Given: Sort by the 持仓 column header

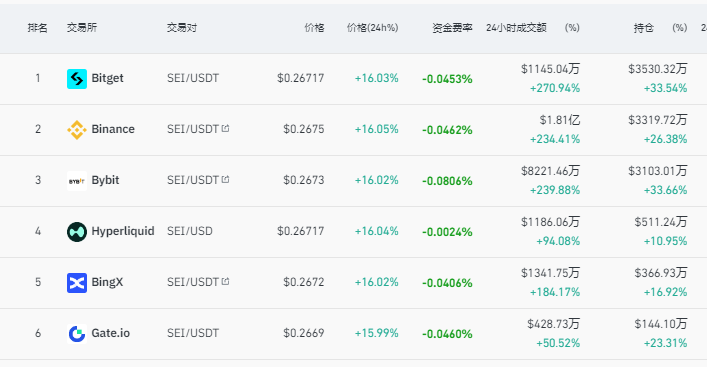Looking at the screenshot, I should click(643, 28).
